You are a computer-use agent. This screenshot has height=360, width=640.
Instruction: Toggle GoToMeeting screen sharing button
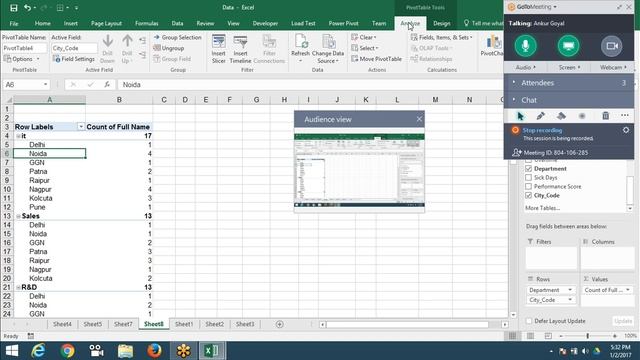pos(569,45)
